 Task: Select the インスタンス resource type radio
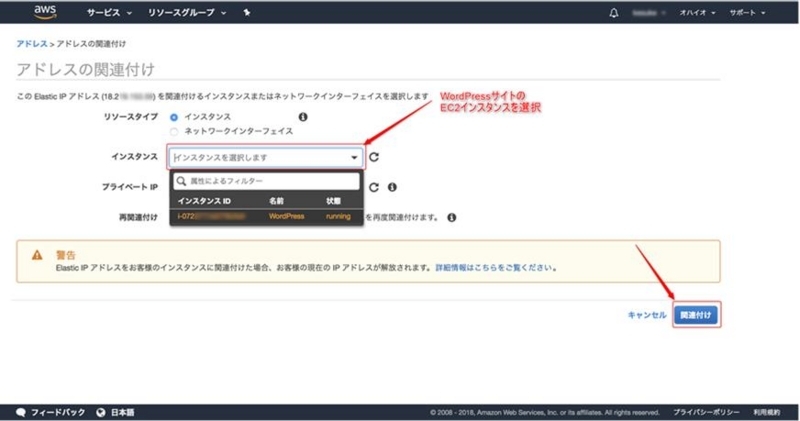coord(174,117)
